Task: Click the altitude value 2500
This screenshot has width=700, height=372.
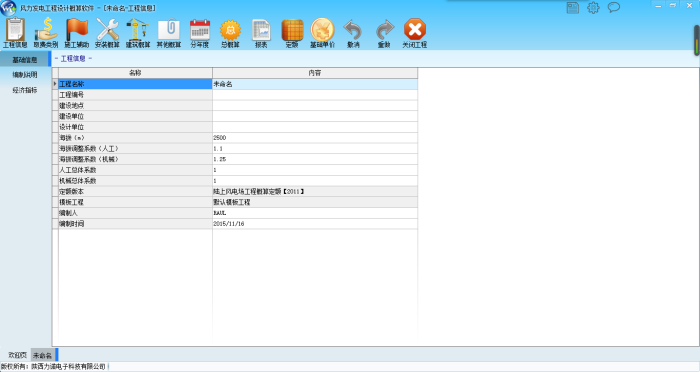Action: [315, 138]
